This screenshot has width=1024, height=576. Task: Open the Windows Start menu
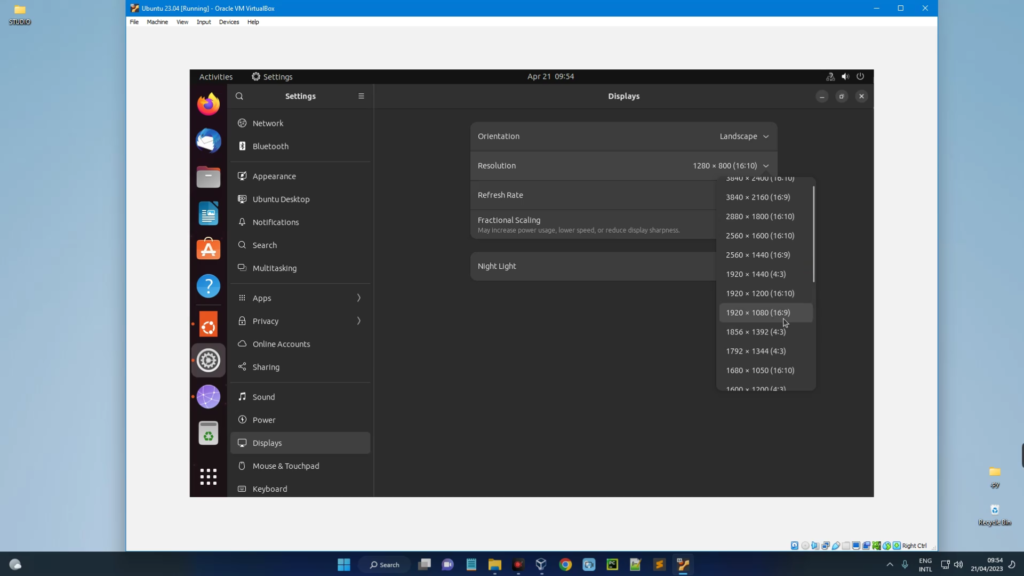point(344,564)
